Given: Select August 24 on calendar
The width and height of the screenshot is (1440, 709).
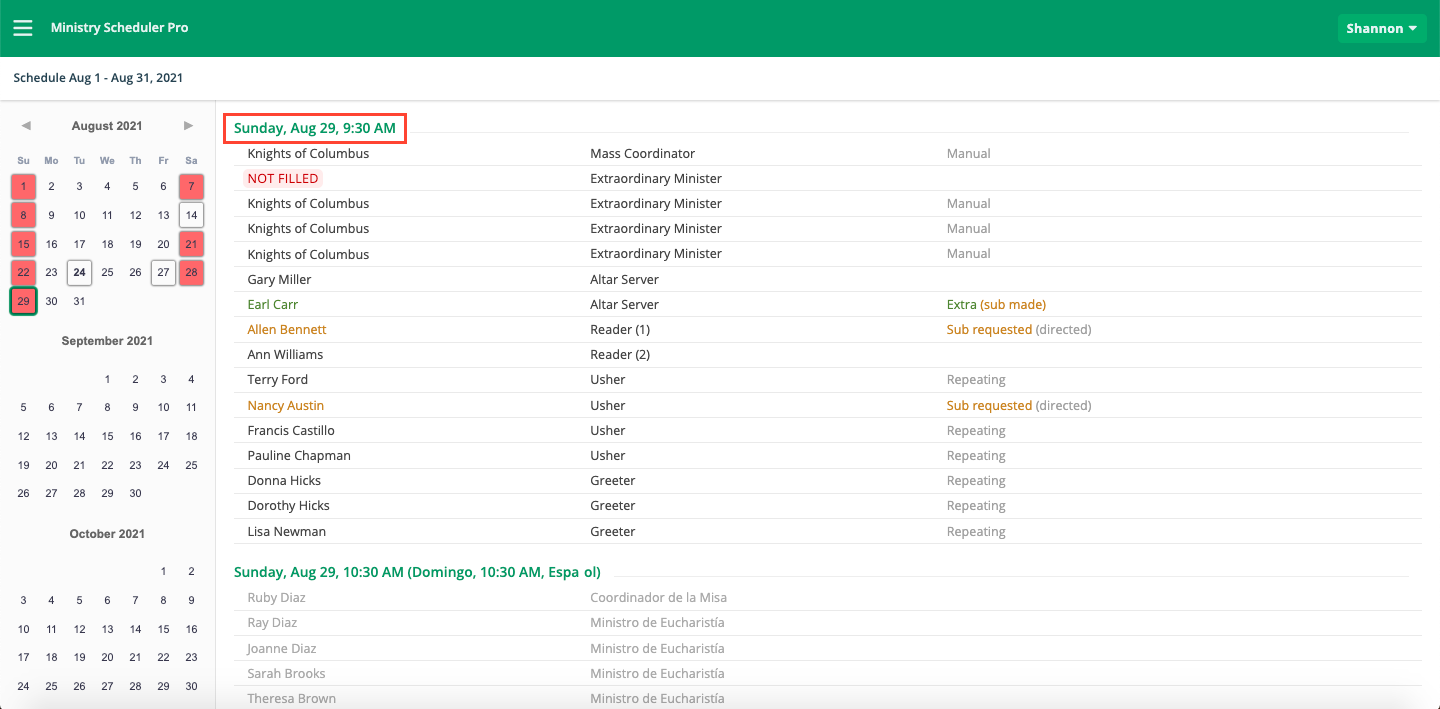Looking at the screenshot, I should 79,272.
